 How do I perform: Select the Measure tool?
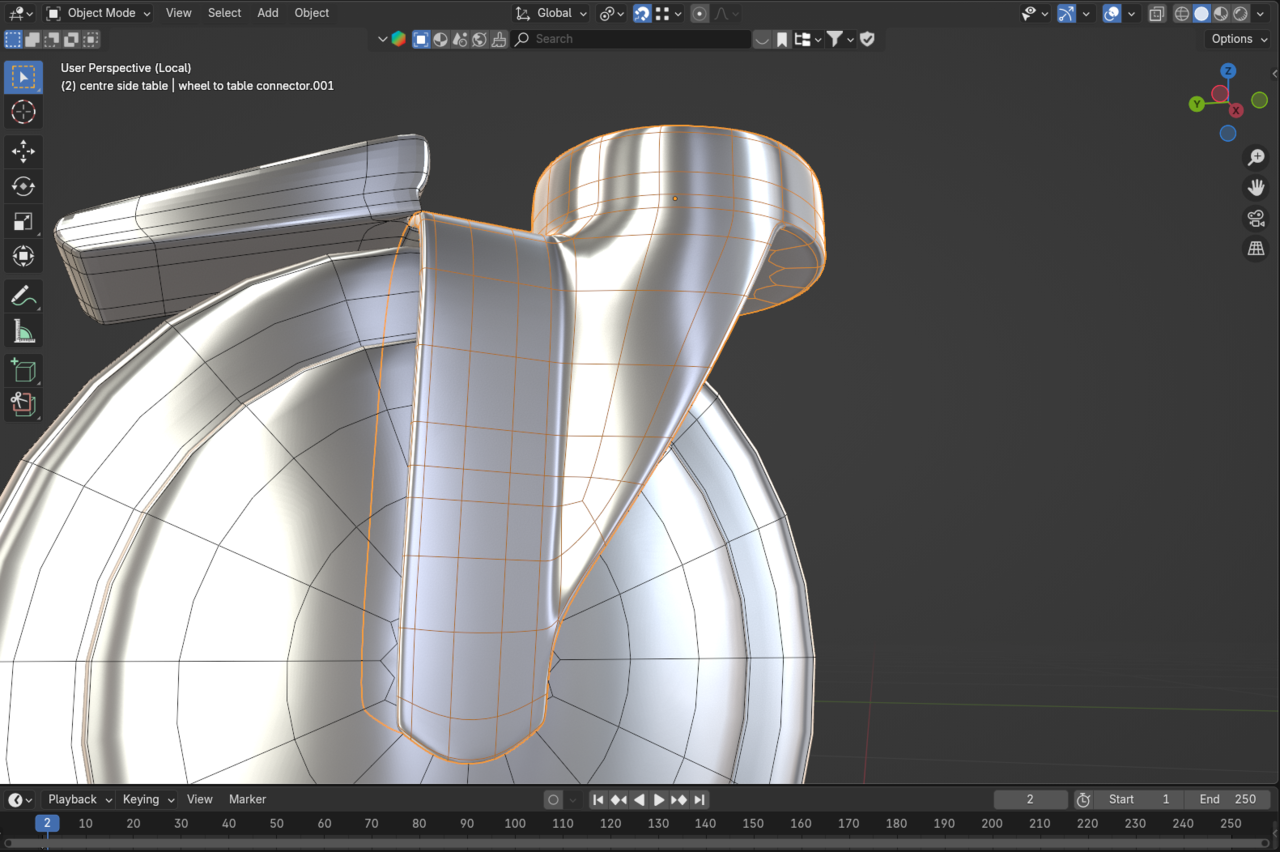[x=23, y=330]
